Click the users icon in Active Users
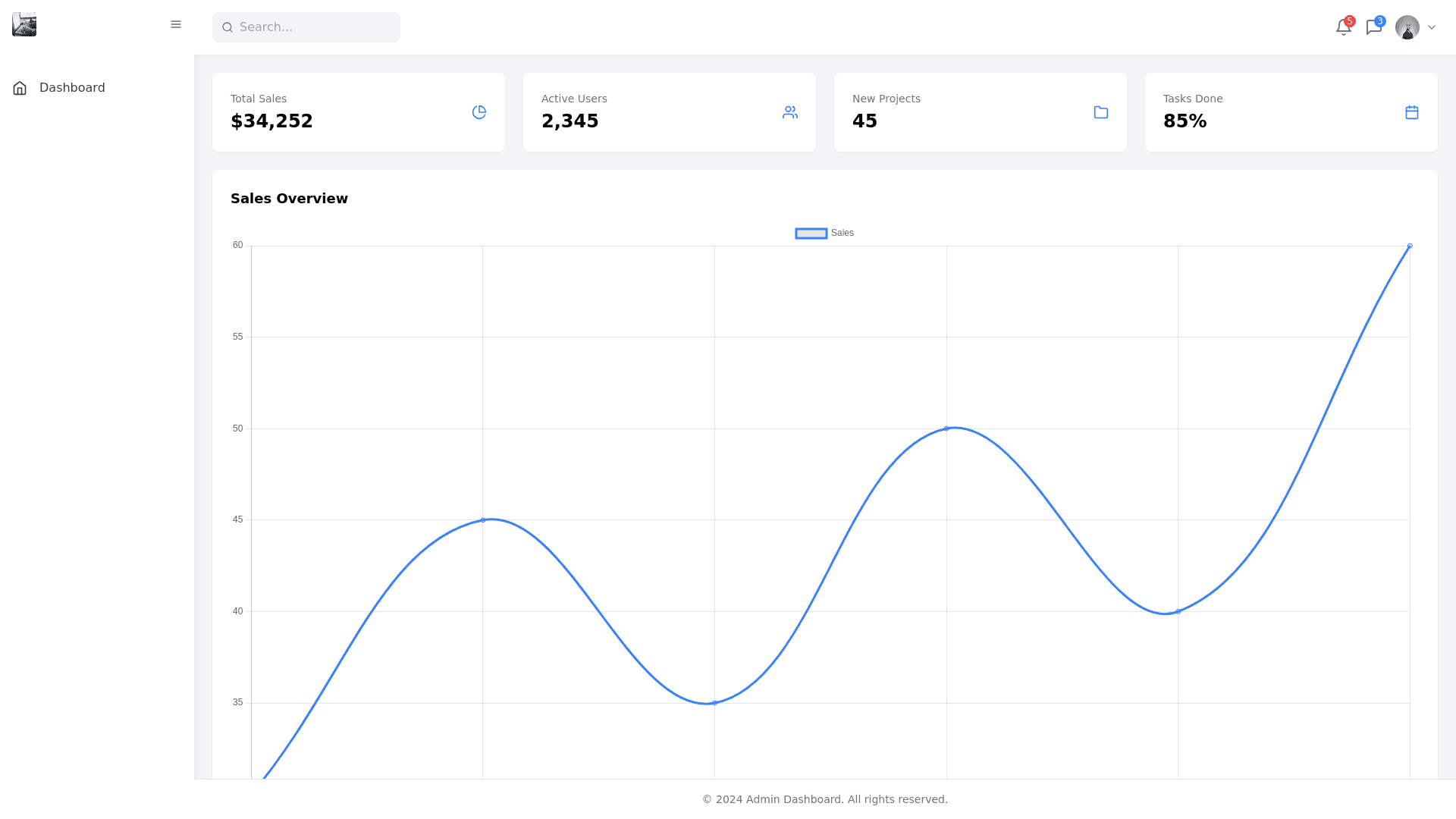 (x=789, y=112)
